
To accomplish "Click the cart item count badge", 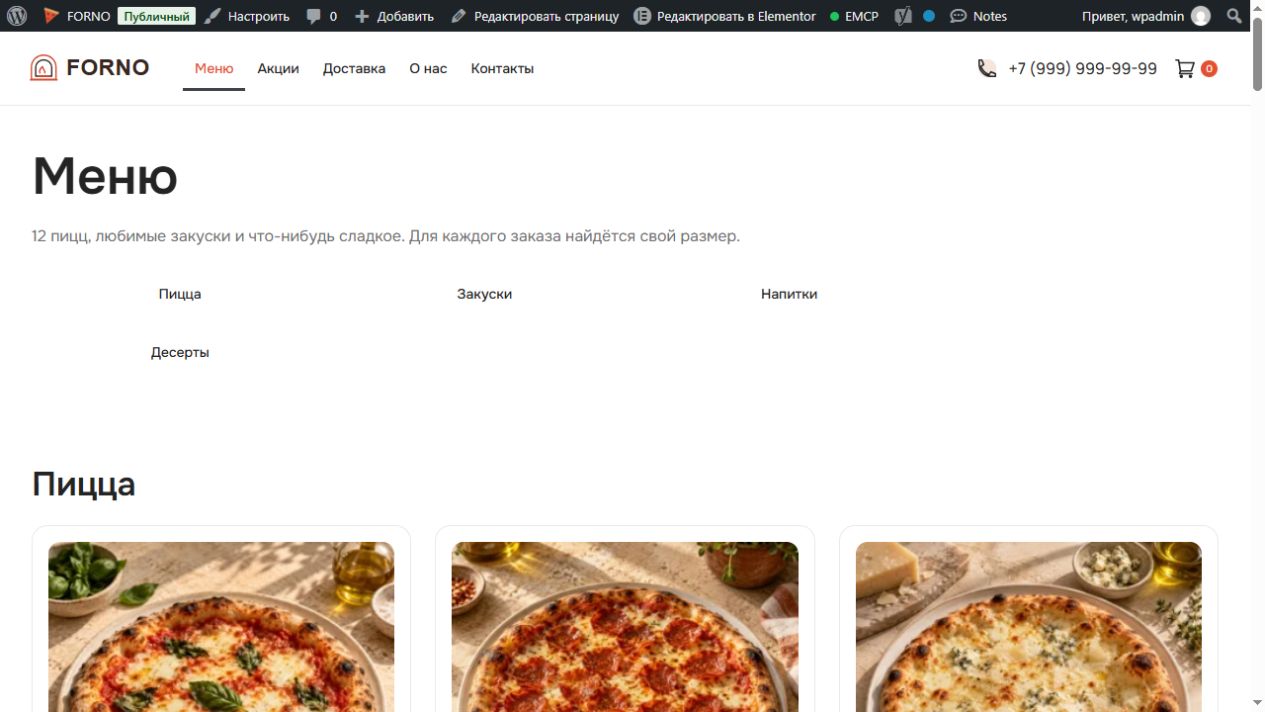I will tap(1209, 69).
